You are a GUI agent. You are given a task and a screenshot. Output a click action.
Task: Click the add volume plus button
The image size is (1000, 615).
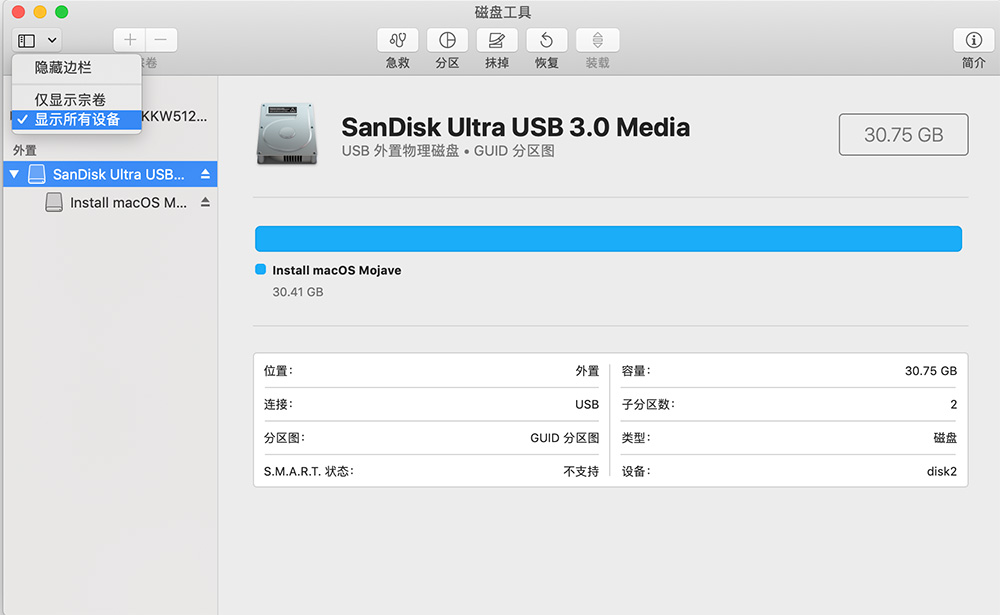coord(130,40)
